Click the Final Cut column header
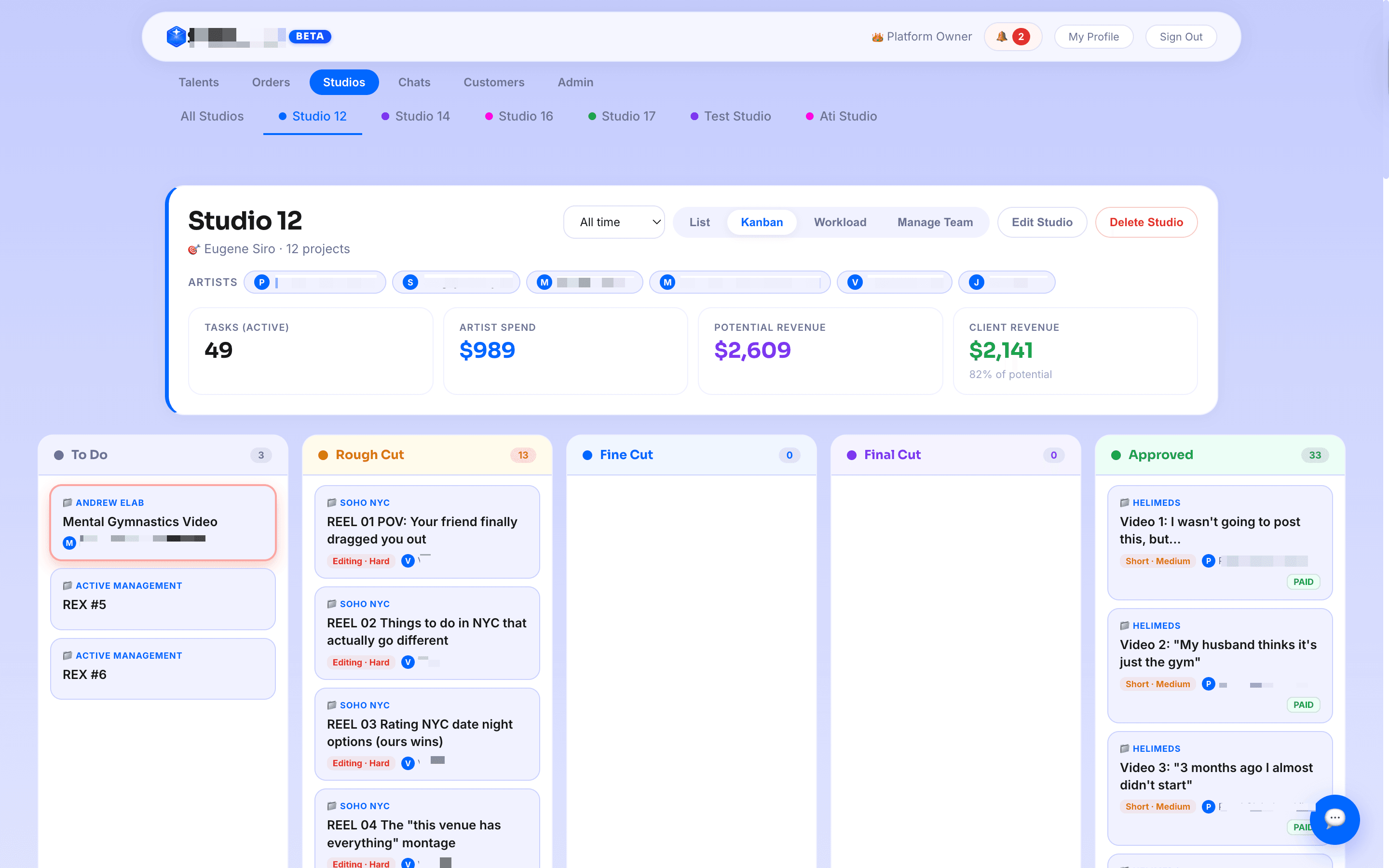1389x868 pixels. (955, 455)
